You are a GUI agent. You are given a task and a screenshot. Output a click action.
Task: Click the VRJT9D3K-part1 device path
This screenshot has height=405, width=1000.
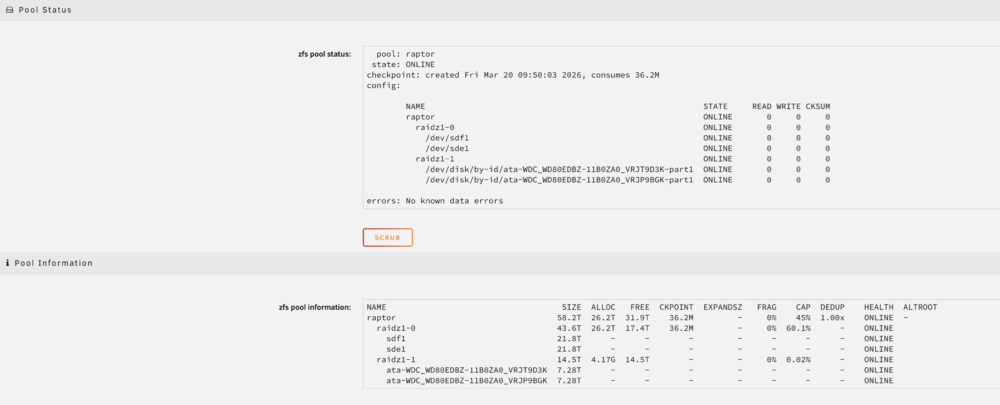560,170
